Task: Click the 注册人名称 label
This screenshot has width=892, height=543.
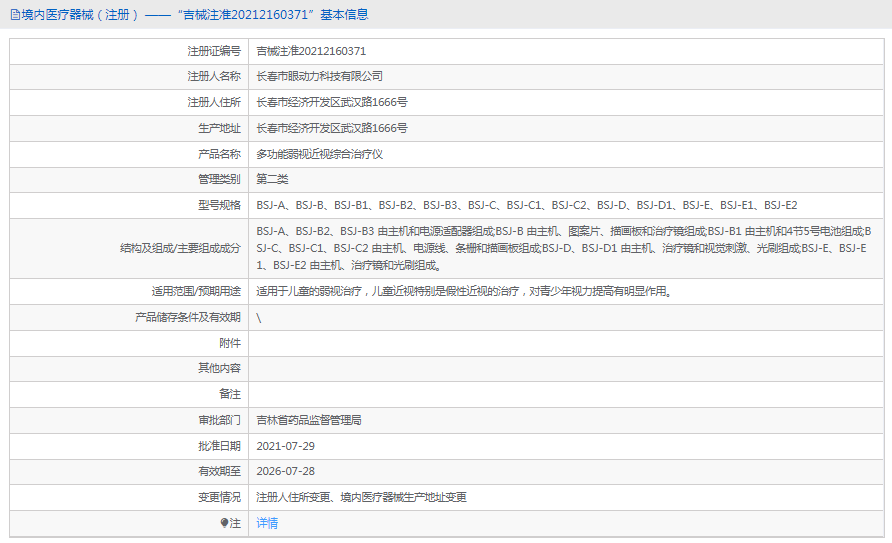Action: point(214,76)
